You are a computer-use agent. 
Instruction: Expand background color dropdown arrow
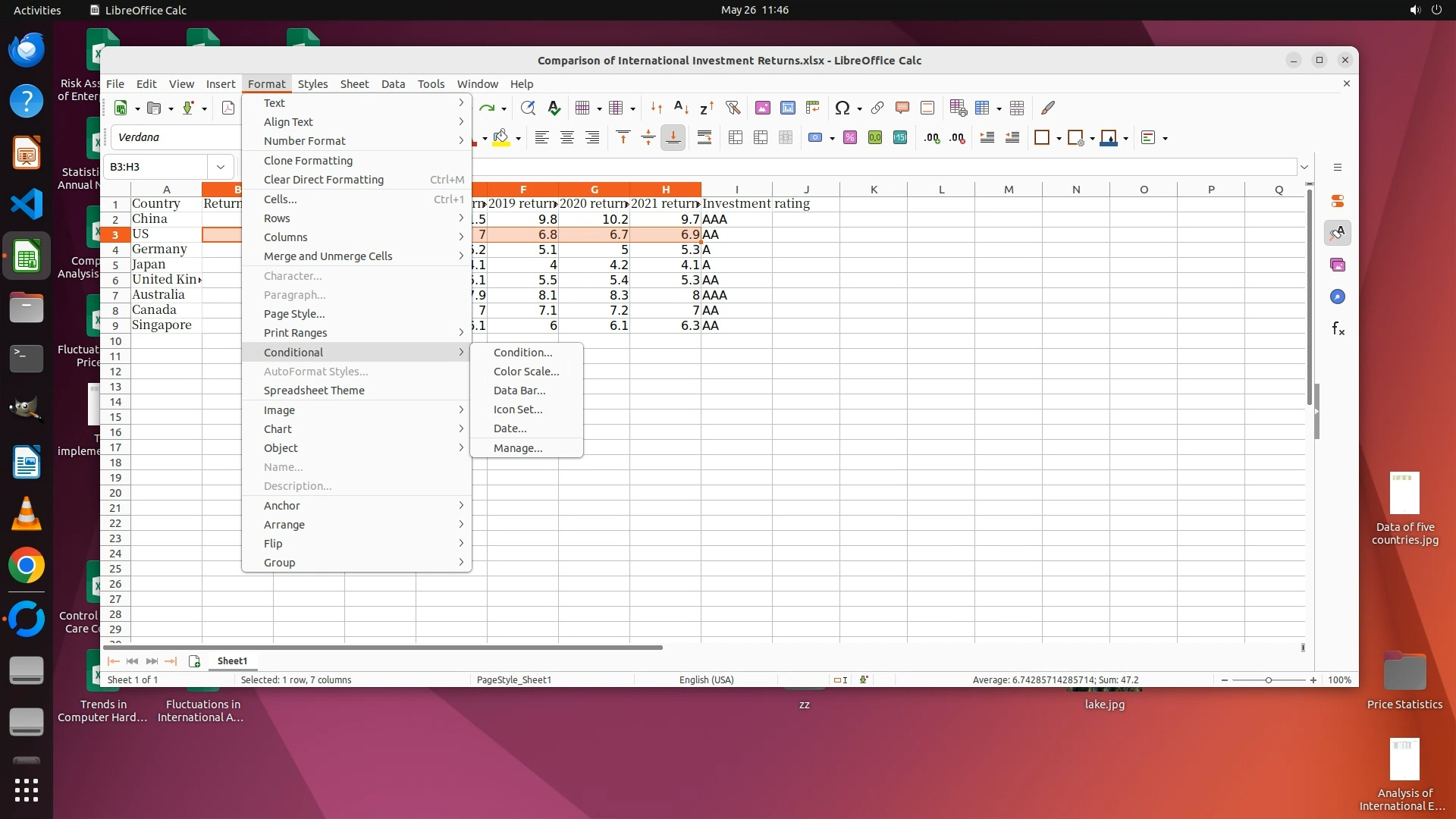click(519, 138)
